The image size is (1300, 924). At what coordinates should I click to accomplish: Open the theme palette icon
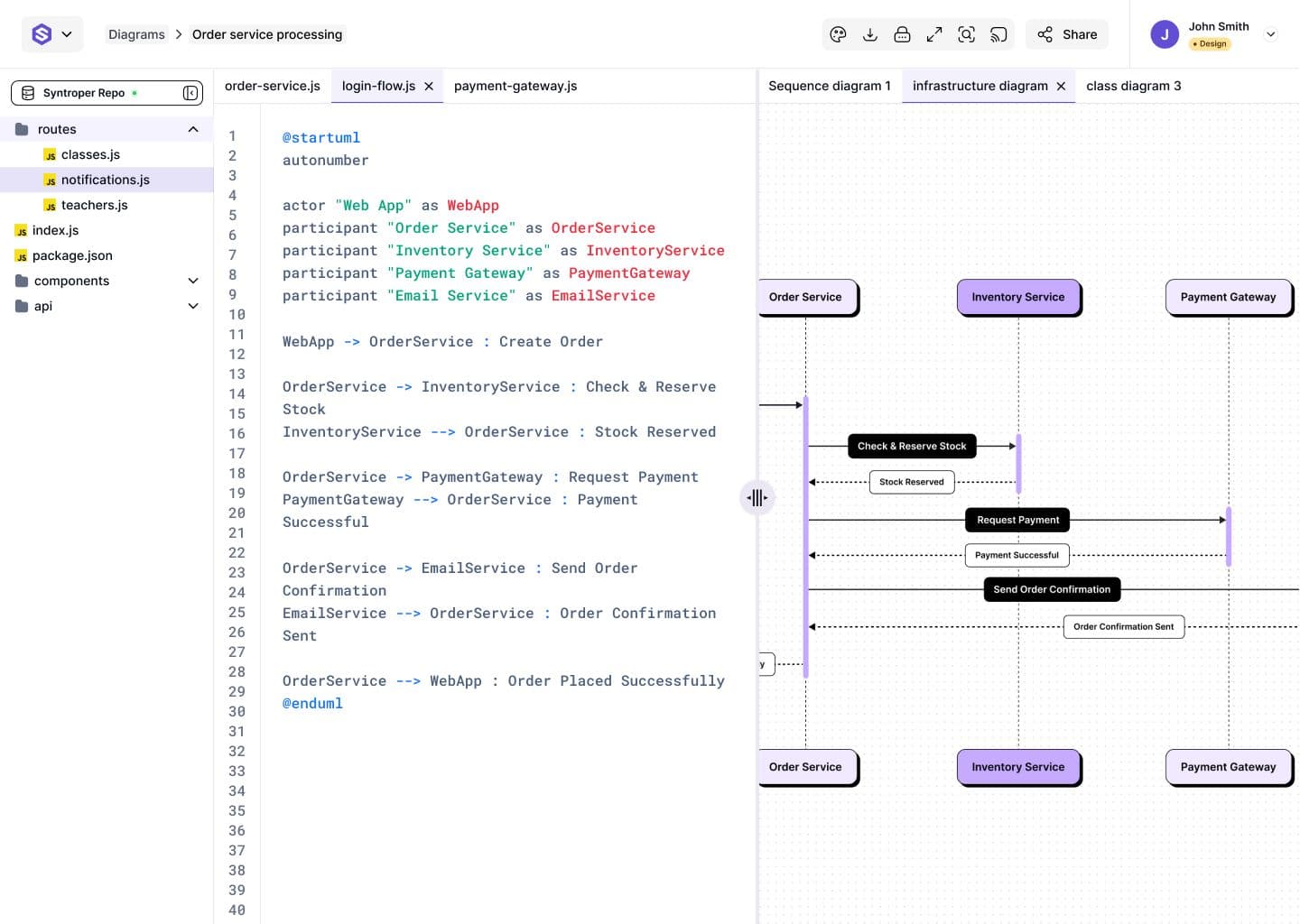point(838,34)
